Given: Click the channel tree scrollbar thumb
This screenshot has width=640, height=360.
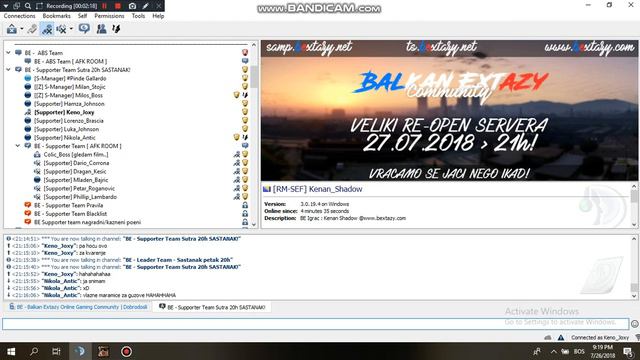Looking at the screenshot, I should tap(254, 77).
